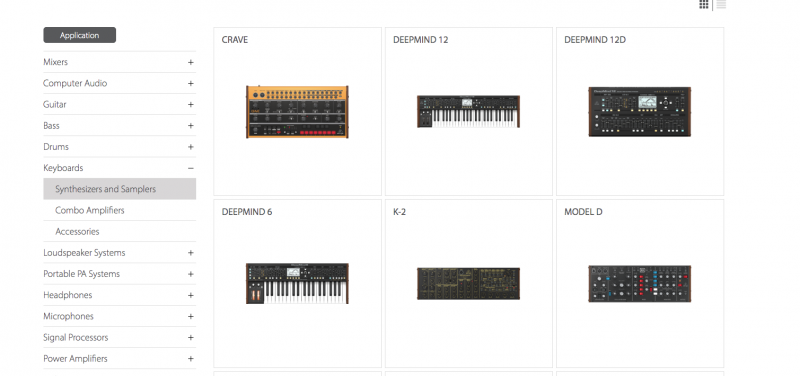
Task: Expand the Guitar category plus
Action: [191, 105]
